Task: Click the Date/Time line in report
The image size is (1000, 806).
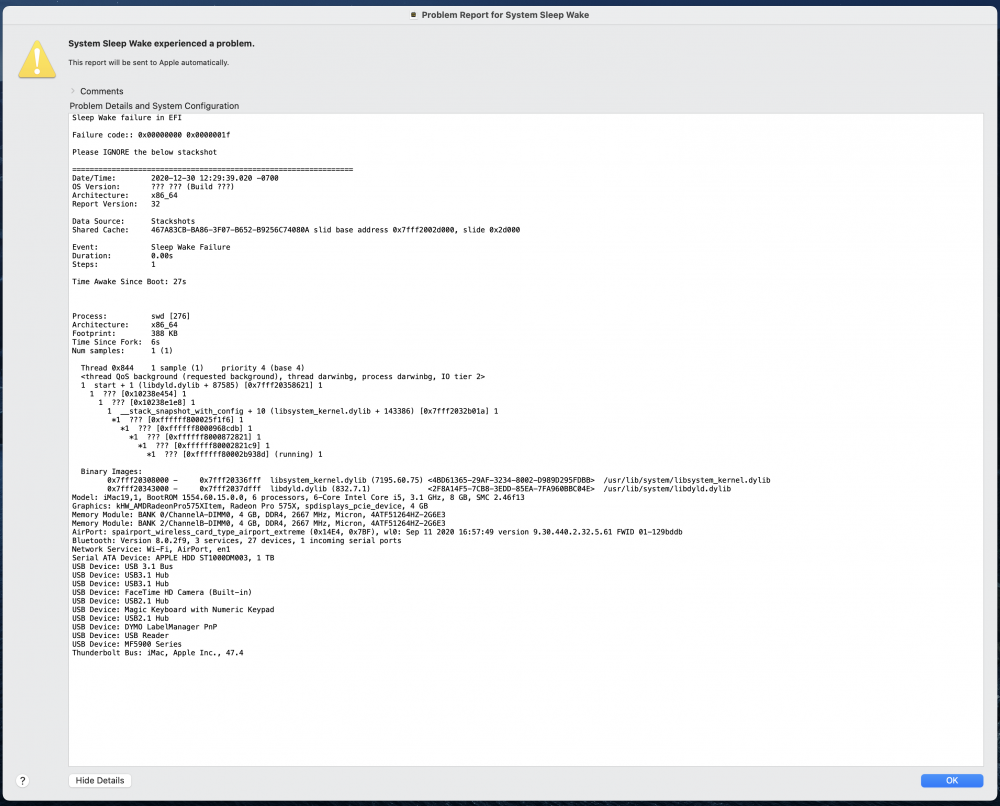Action: [175, 178]
